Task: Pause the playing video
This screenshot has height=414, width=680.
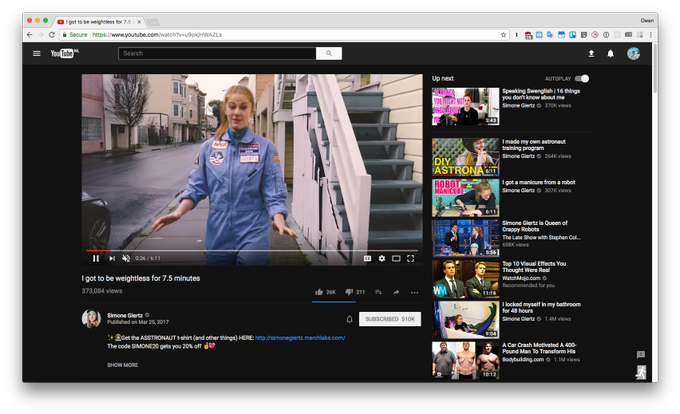Action: tap(96, 258)
